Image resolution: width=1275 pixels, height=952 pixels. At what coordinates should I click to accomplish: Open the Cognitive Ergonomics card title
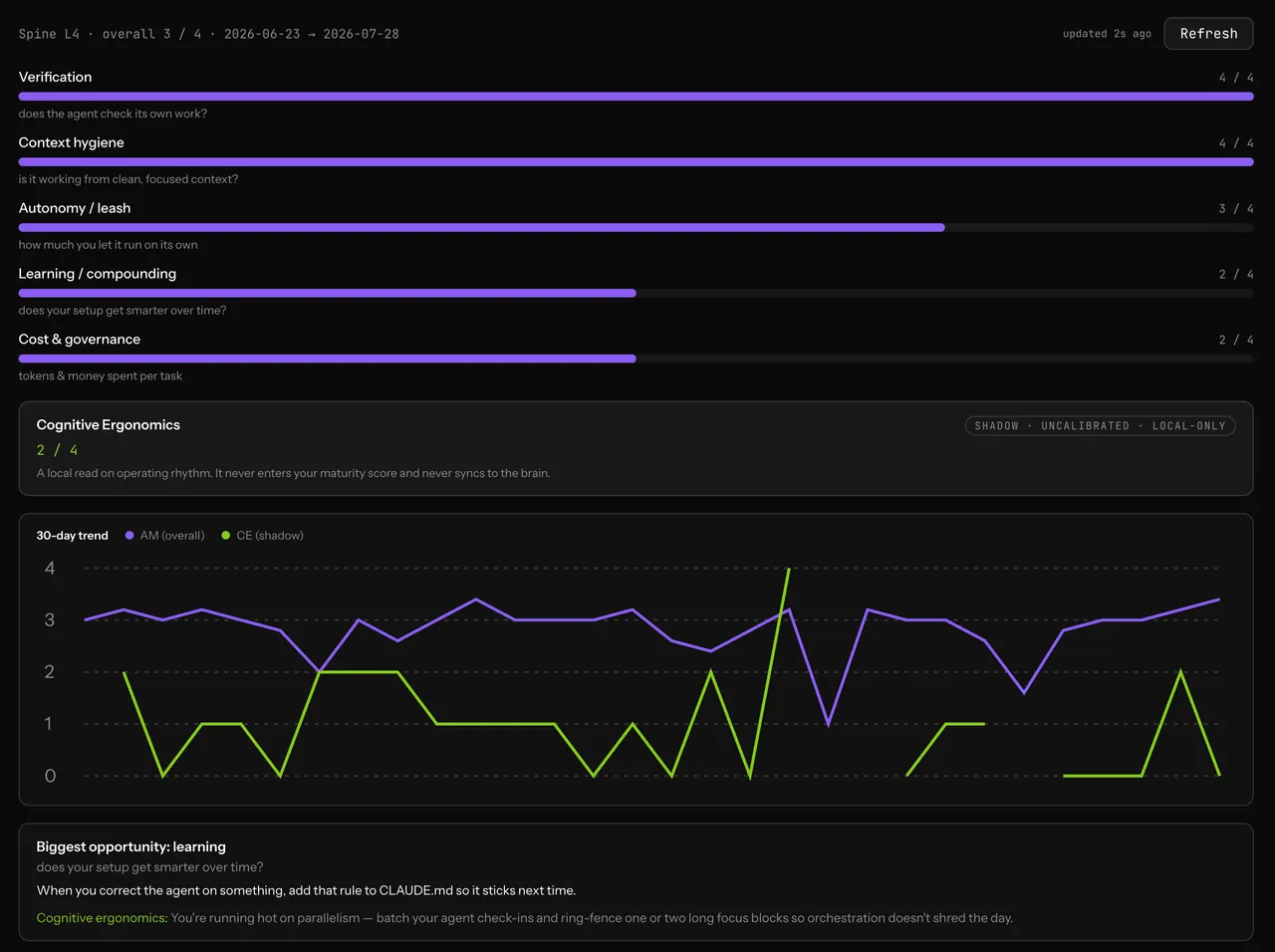coord(109,425)
